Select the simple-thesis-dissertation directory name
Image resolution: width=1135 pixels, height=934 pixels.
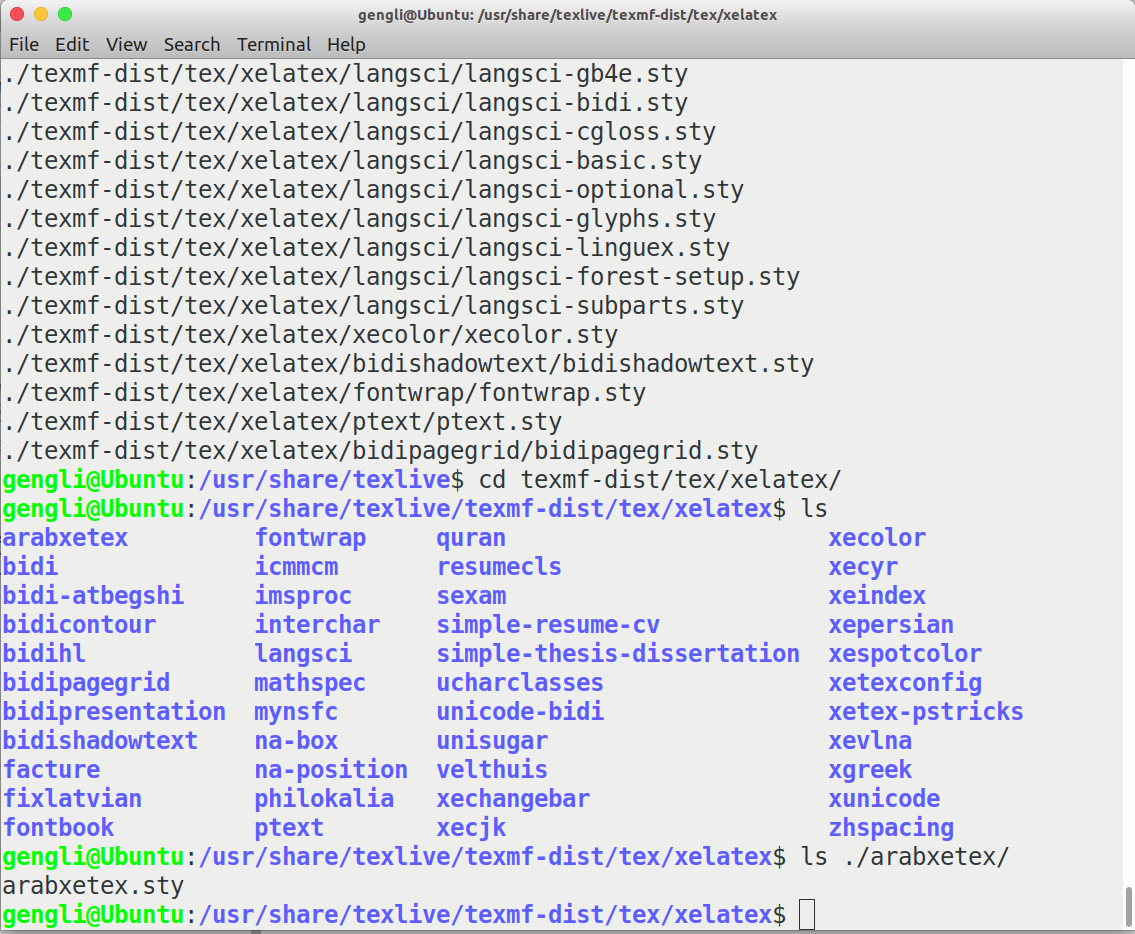(617, 653)
